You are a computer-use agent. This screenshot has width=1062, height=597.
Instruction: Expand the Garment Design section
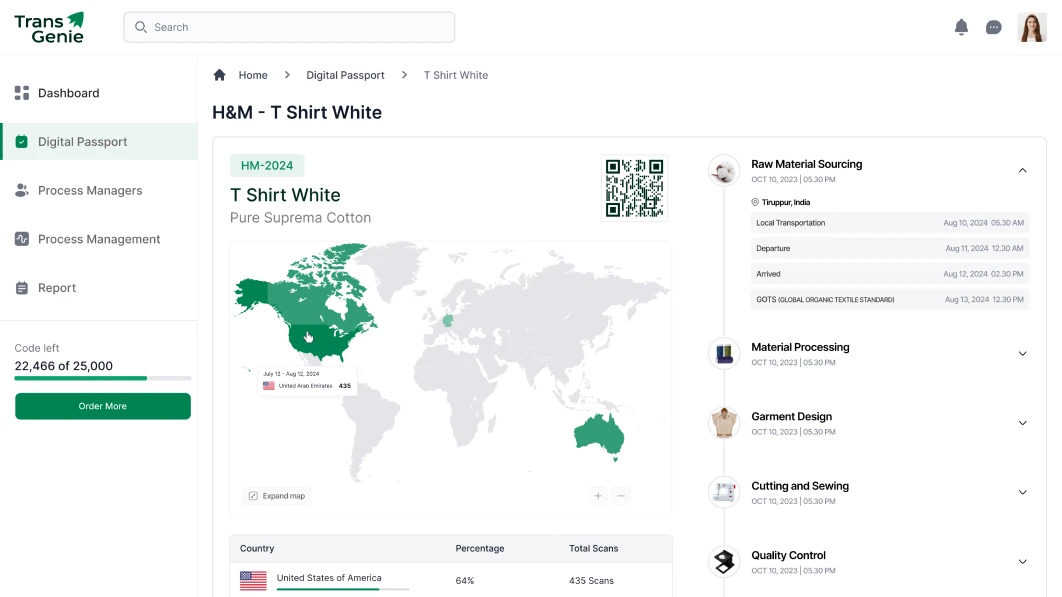tap(1023, 423)
